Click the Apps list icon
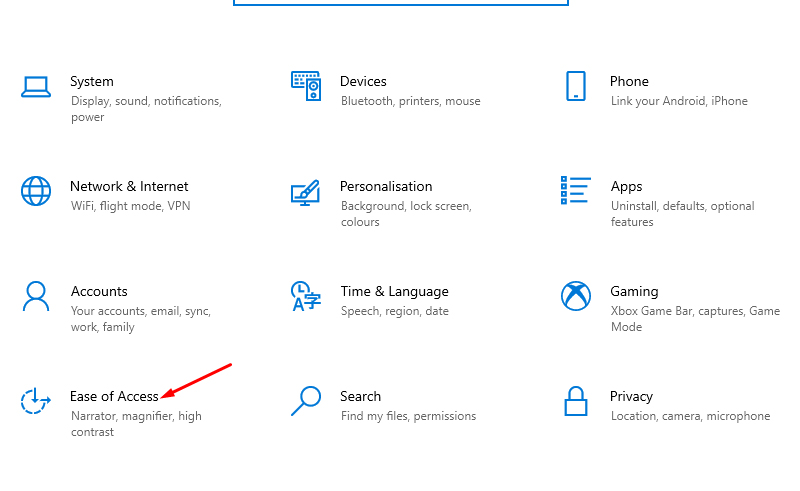 coord(576,191)
